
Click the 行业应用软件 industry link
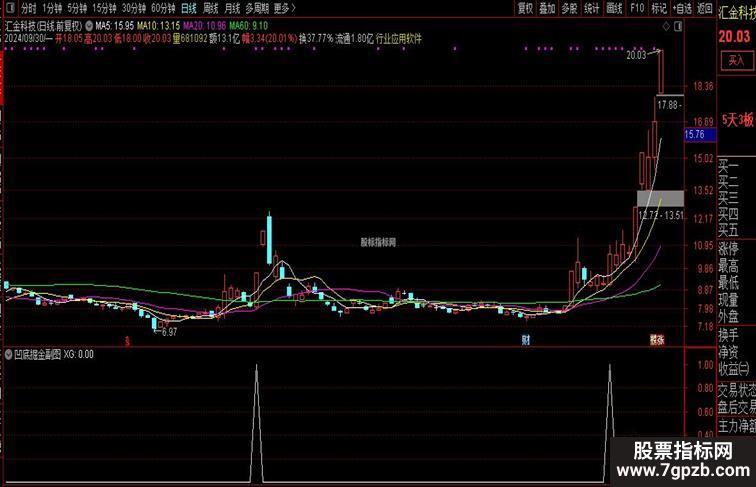click(399, 39)
